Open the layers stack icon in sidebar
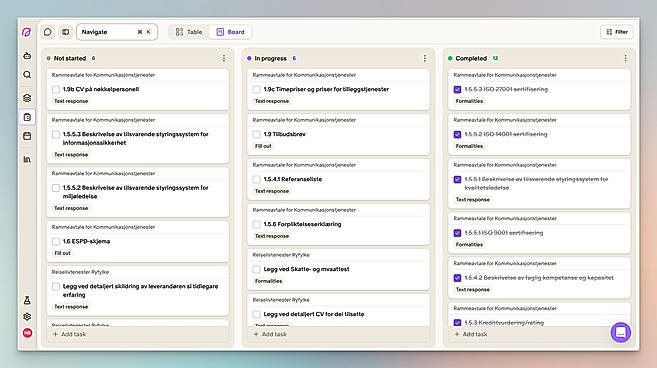This screenshot has height=368, width=657. click(27, 98)
